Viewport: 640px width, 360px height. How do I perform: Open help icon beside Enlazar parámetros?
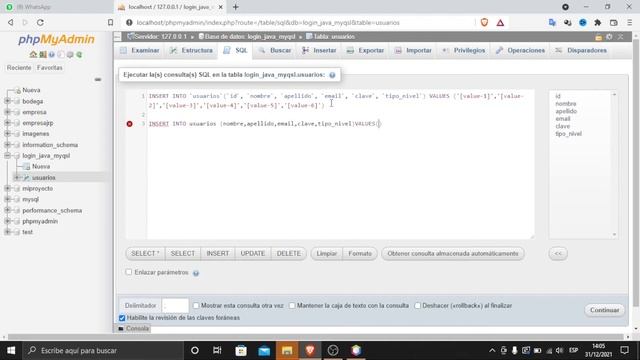pyautogui.click(x=196, y=273)
